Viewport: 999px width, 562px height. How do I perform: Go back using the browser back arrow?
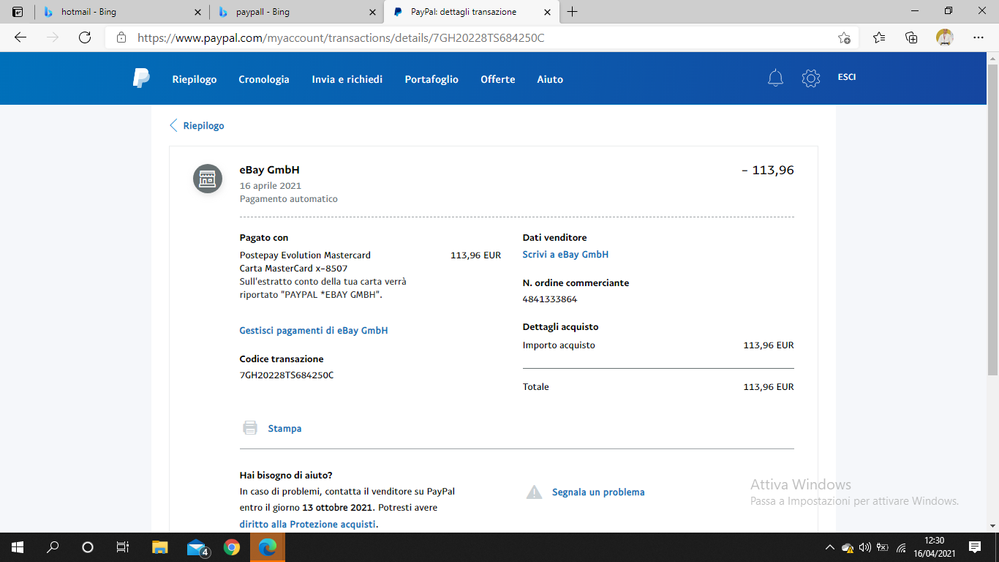20,38
